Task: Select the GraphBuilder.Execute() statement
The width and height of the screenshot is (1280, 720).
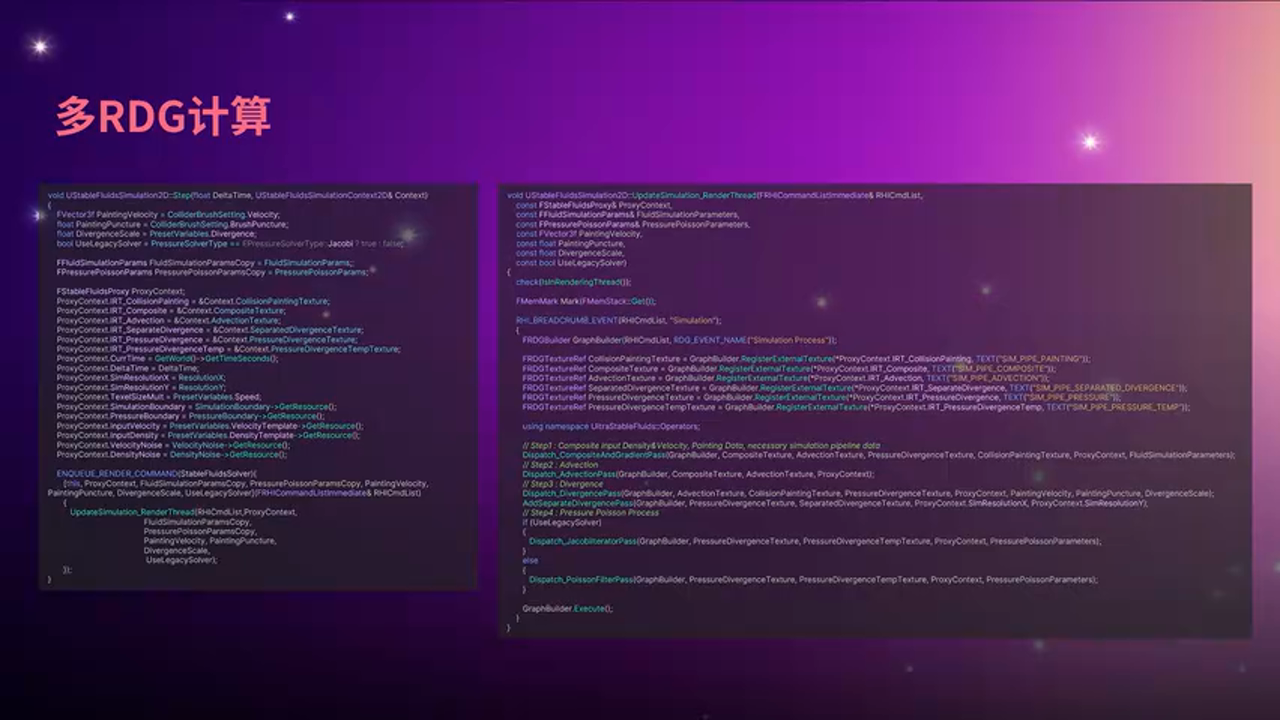Action: point(564,608)
